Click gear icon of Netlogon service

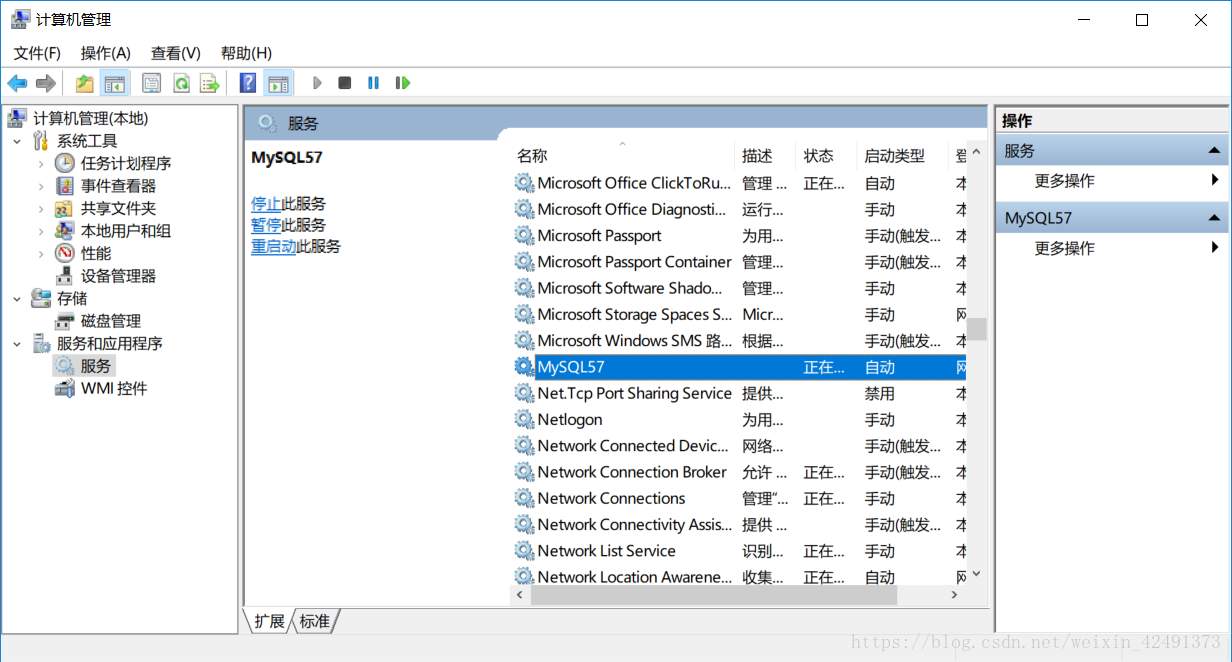coord(524,420)
